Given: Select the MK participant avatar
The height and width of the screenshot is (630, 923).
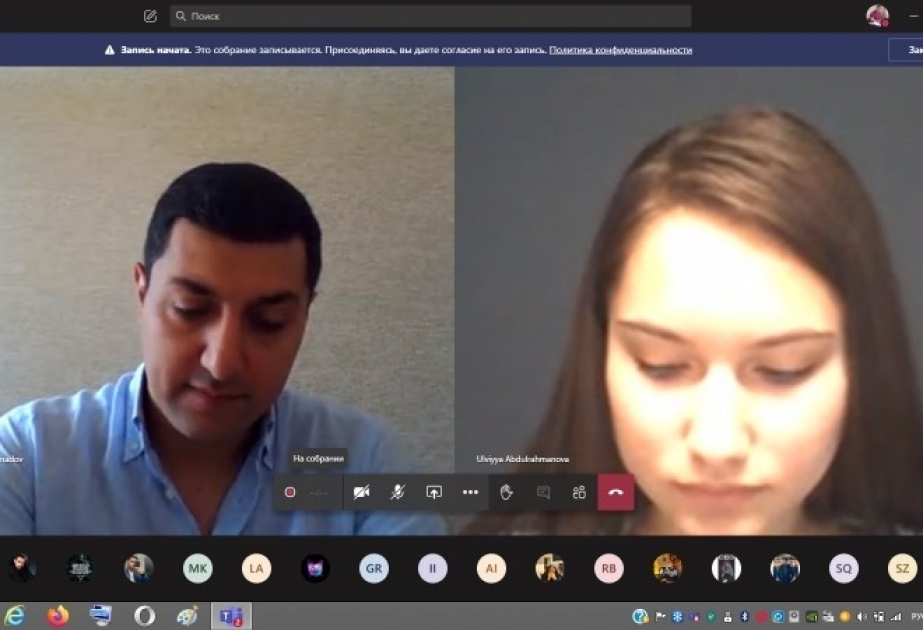Looking at the screenshot, I should click(x=198, y=568).
